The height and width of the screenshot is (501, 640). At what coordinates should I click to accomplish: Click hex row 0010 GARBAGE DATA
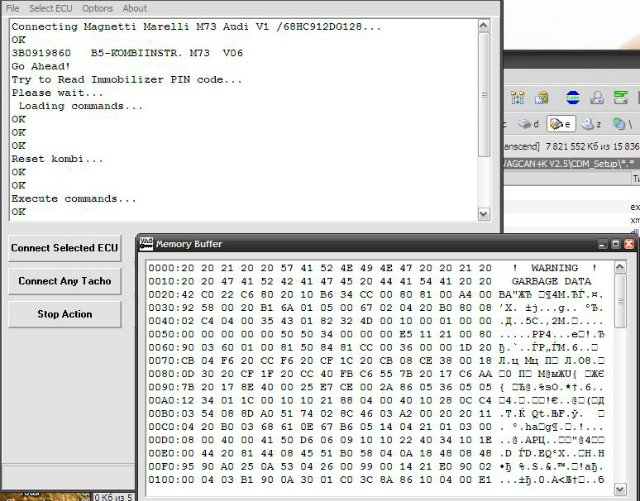point(376,281)
